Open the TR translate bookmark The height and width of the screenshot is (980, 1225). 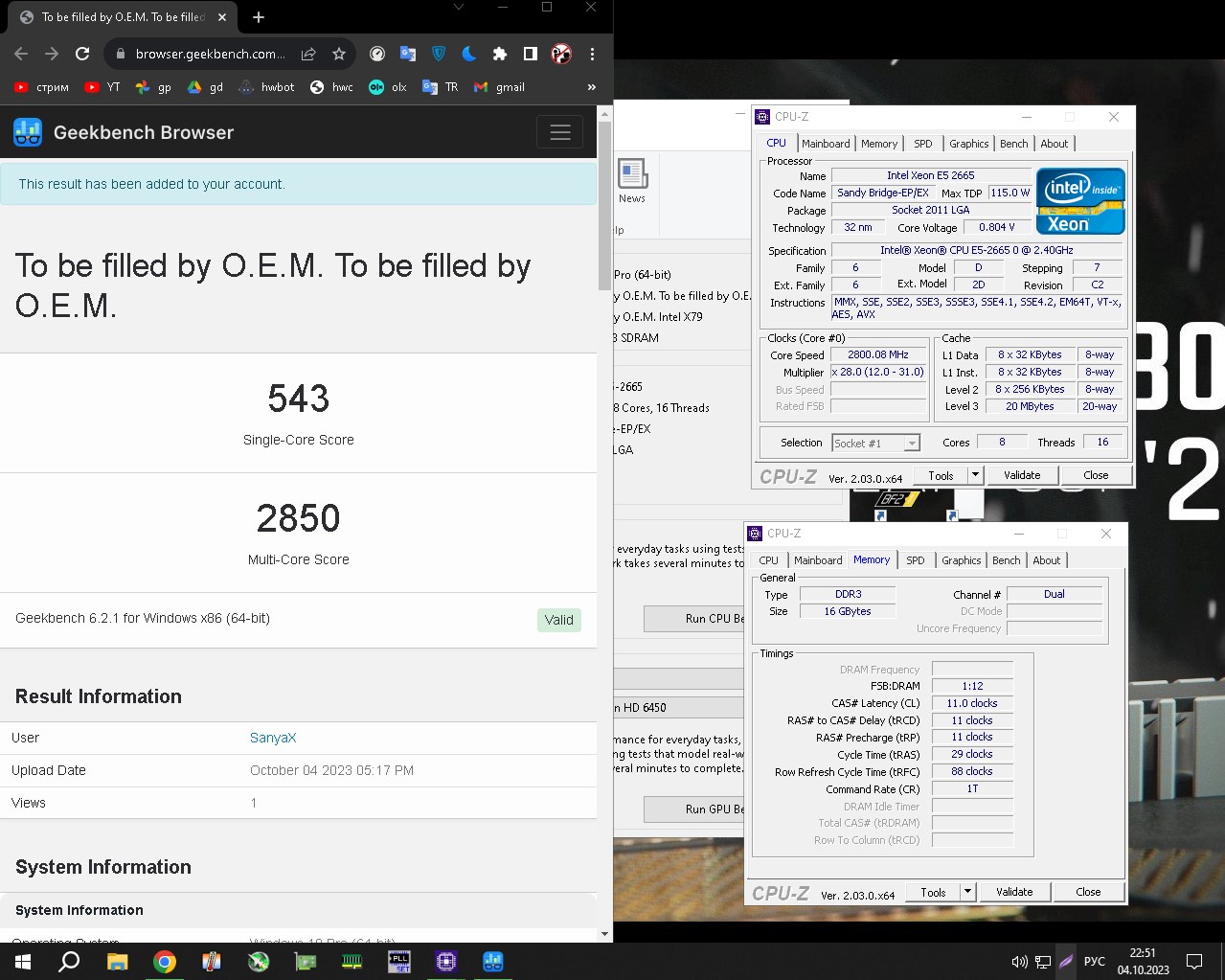441,87
